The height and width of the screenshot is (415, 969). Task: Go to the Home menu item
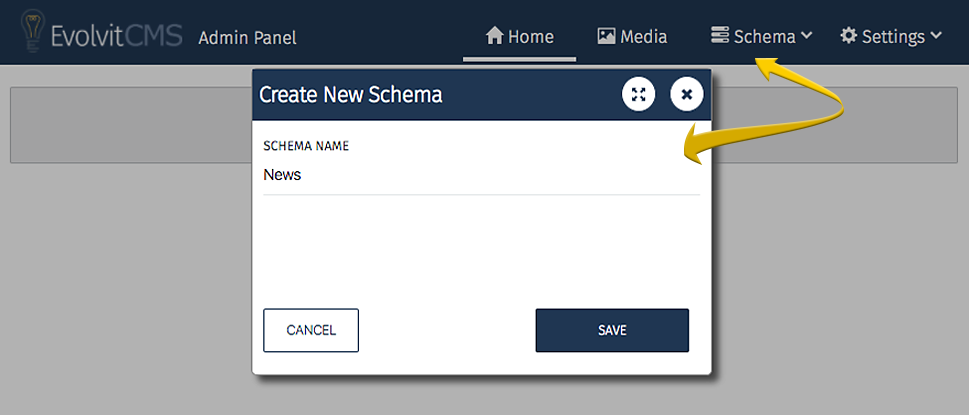pyautogui.click(x=530, y=37)
